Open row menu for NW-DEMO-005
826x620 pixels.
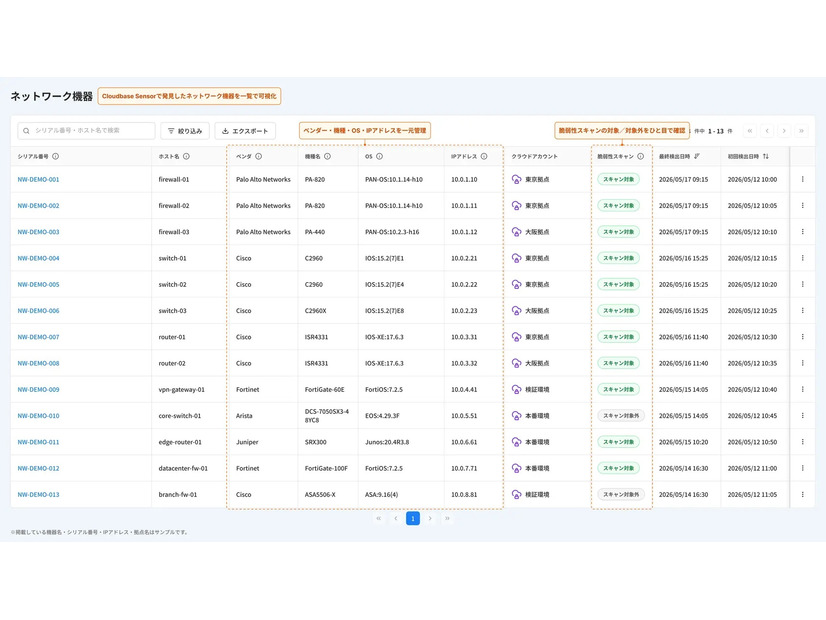pyautogui.click(x=802, y=284)
